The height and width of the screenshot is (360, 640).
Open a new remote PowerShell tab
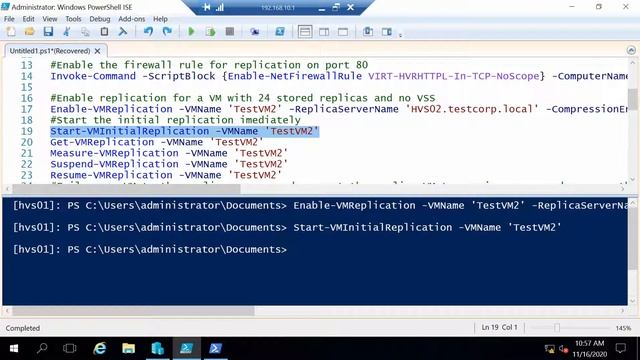255,31
